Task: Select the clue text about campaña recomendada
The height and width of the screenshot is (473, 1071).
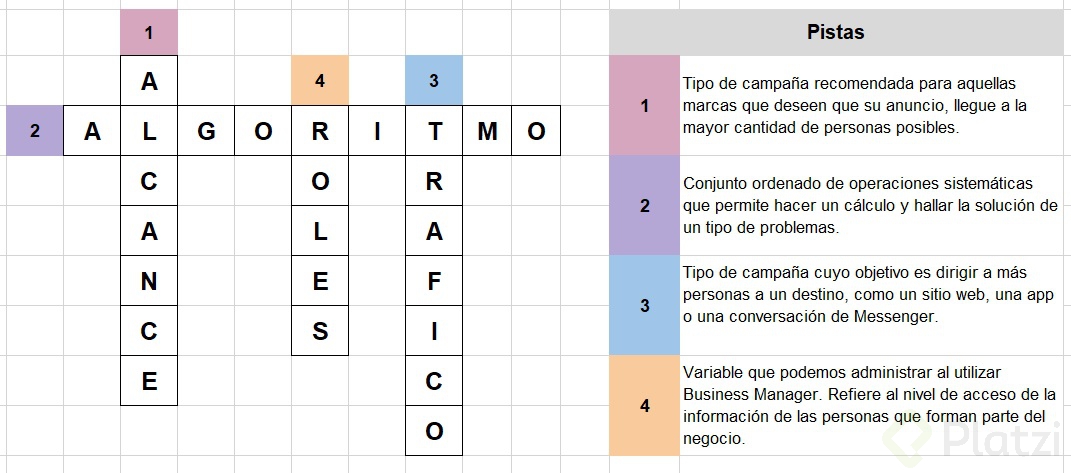Action: tap(854, 105)
